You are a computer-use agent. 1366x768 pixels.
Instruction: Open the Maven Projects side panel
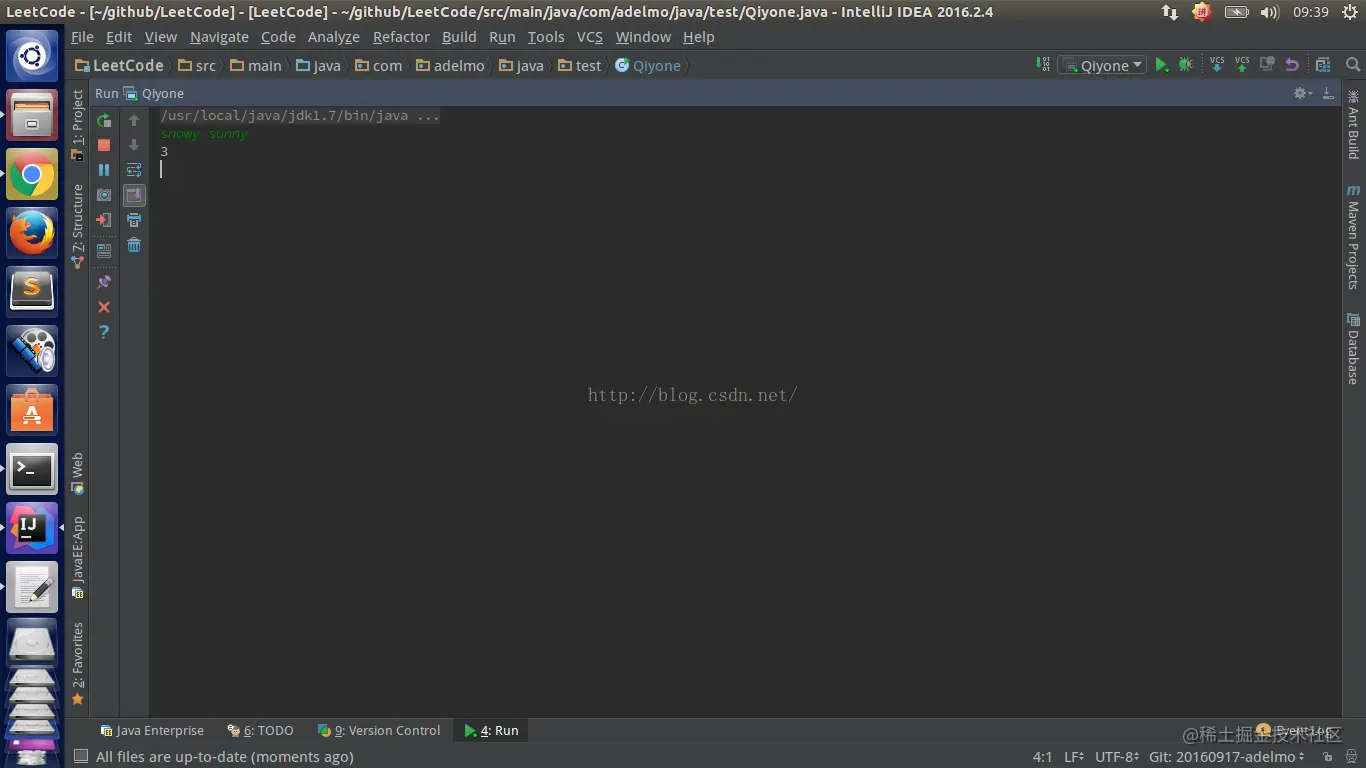[1354, 237]
